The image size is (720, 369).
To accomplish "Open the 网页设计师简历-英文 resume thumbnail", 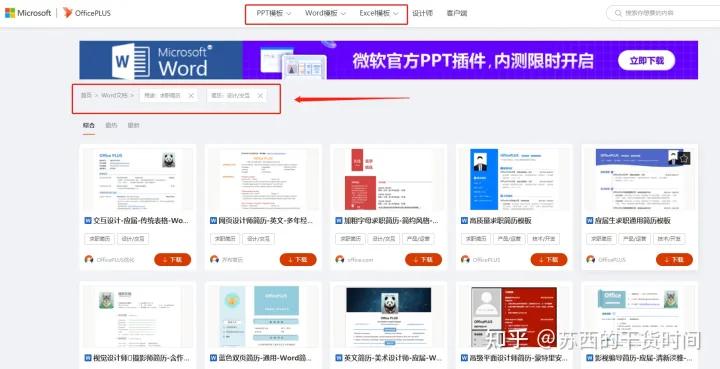I will (x=263, y=179).
